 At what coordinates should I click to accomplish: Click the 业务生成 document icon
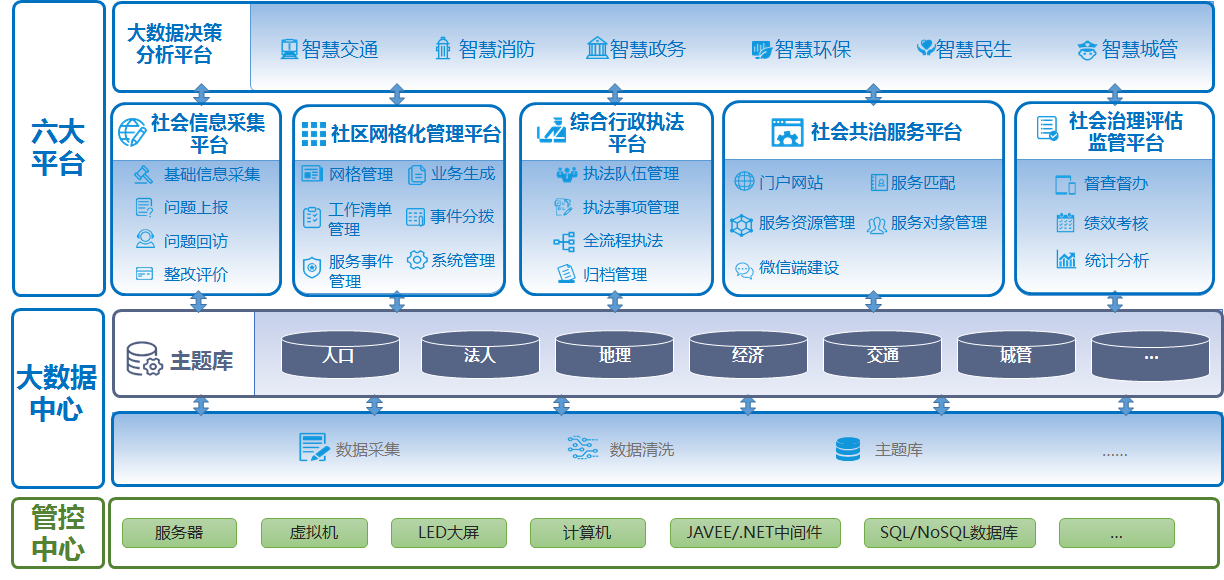[x=416, y=174]
